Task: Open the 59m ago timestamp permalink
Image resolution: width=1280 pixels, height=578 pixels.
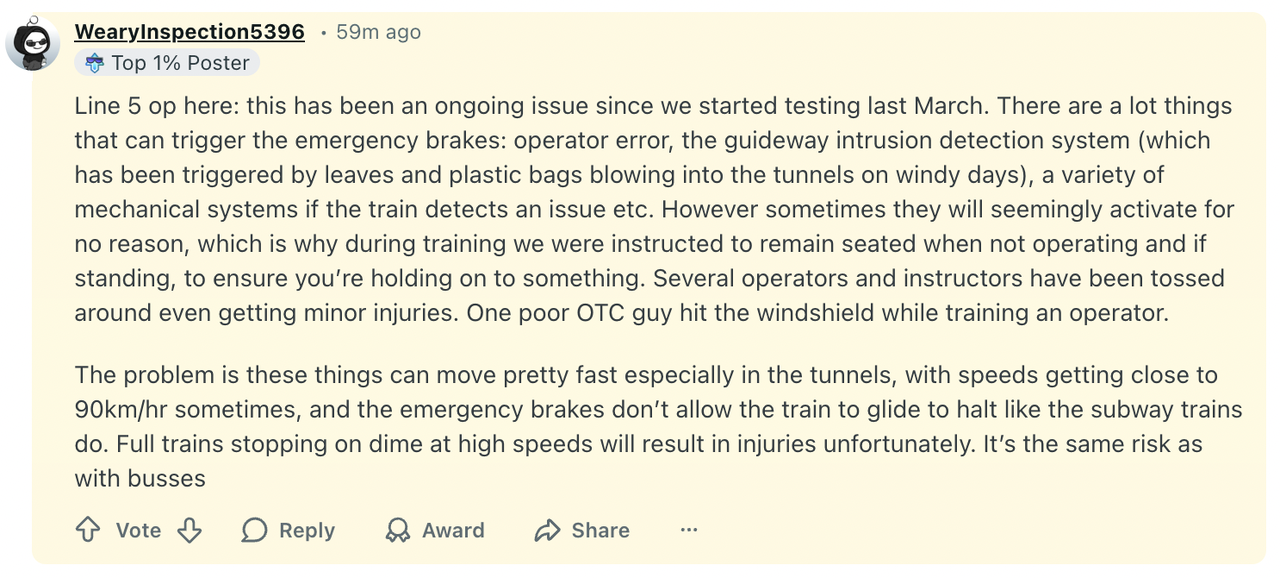Action: (378, 32)
